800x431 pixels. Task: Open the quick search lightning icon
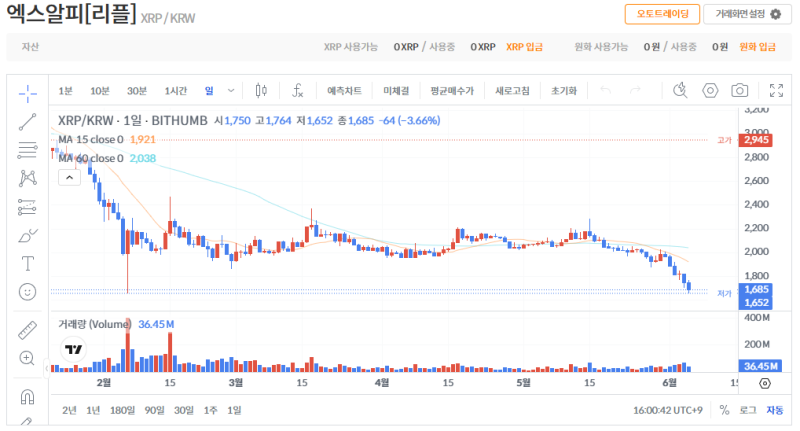pos(680,90)
